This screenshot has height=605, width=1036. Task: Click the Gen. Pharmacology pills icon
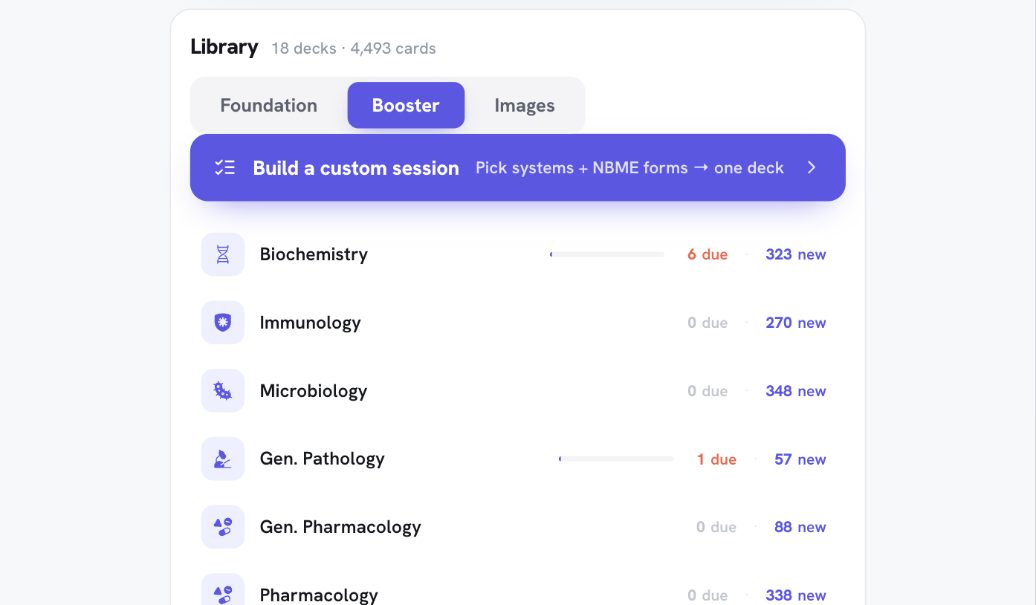coord(223,527)
